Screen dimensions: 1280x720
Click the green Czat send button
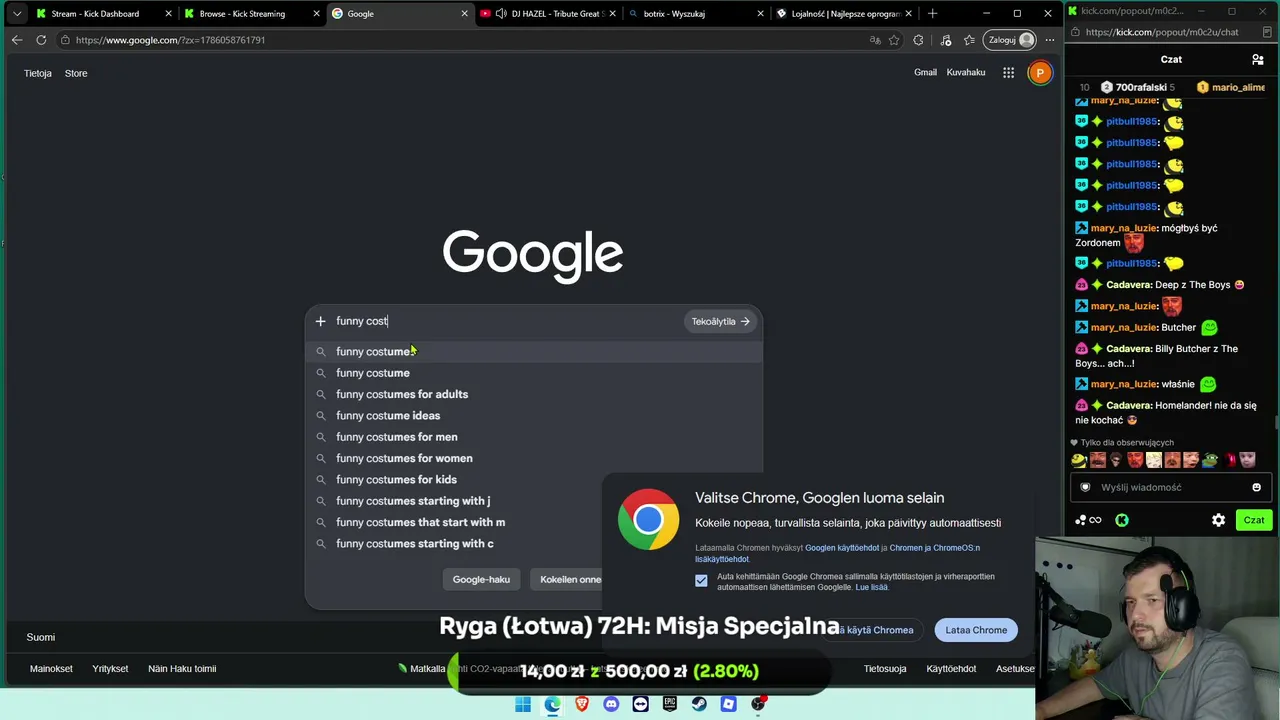click(x=1254, y=520)
